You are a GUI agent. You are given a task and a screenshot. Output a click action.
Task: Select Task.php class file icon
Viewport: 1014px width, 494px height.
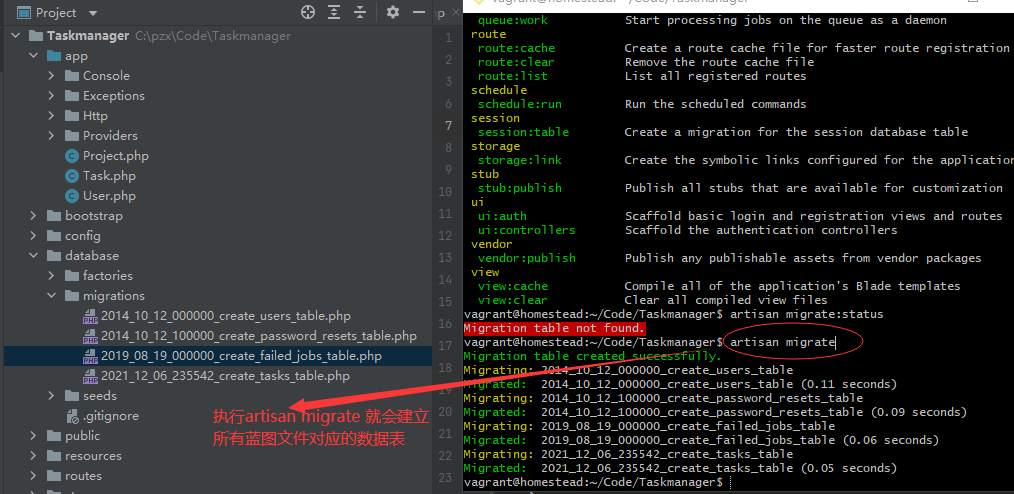[72, 176]
